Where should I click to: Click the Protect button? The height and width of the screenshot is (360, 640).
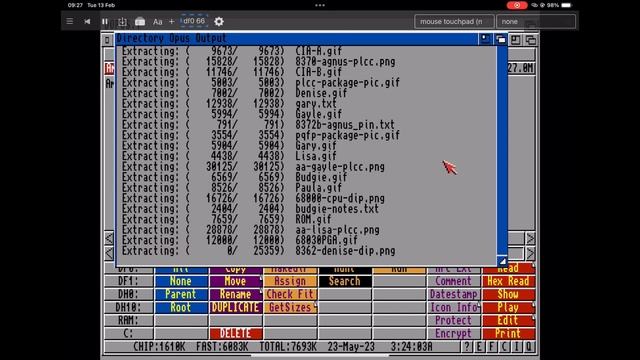point(453,320)
